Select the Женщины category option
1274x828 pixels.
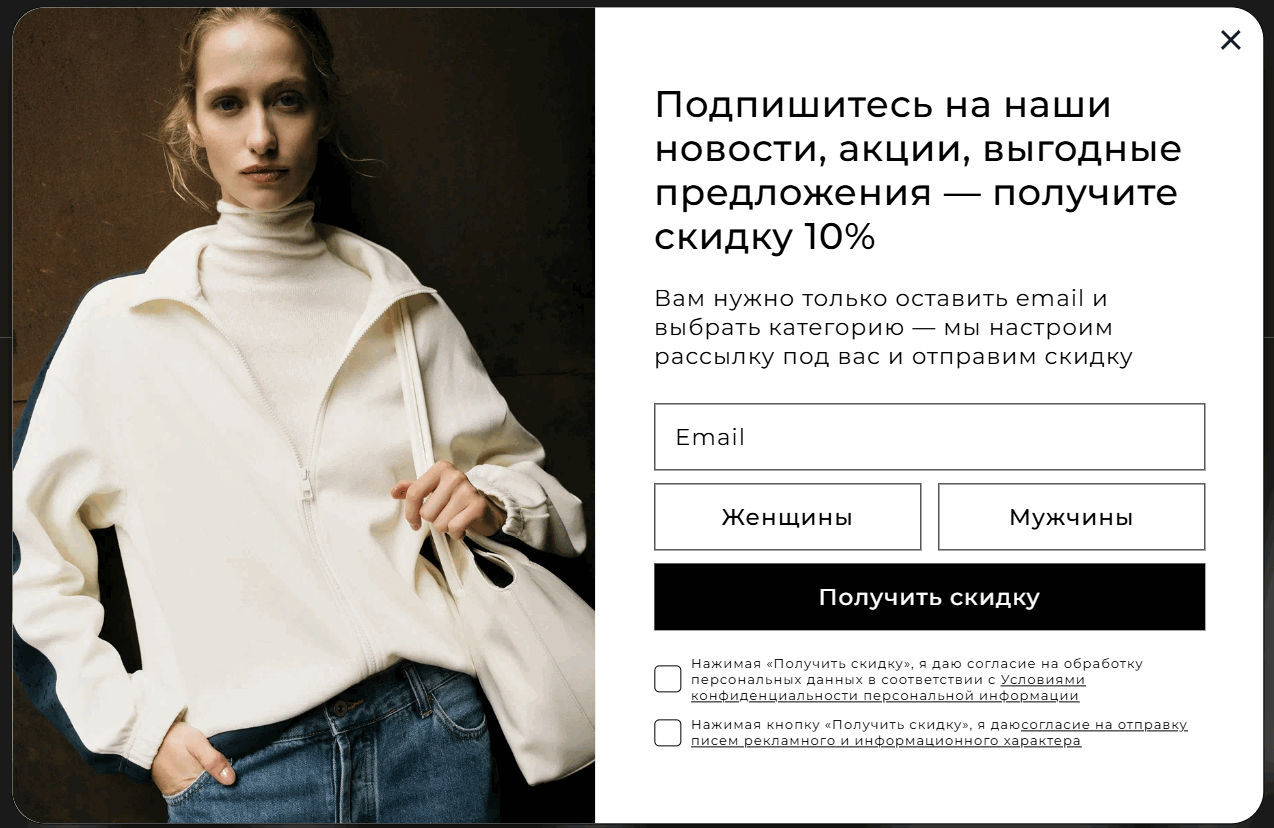coord(787,517)
